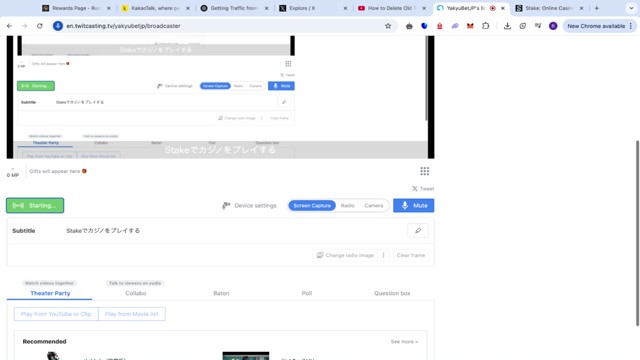Switch broadcast mode to Camera

373,205
